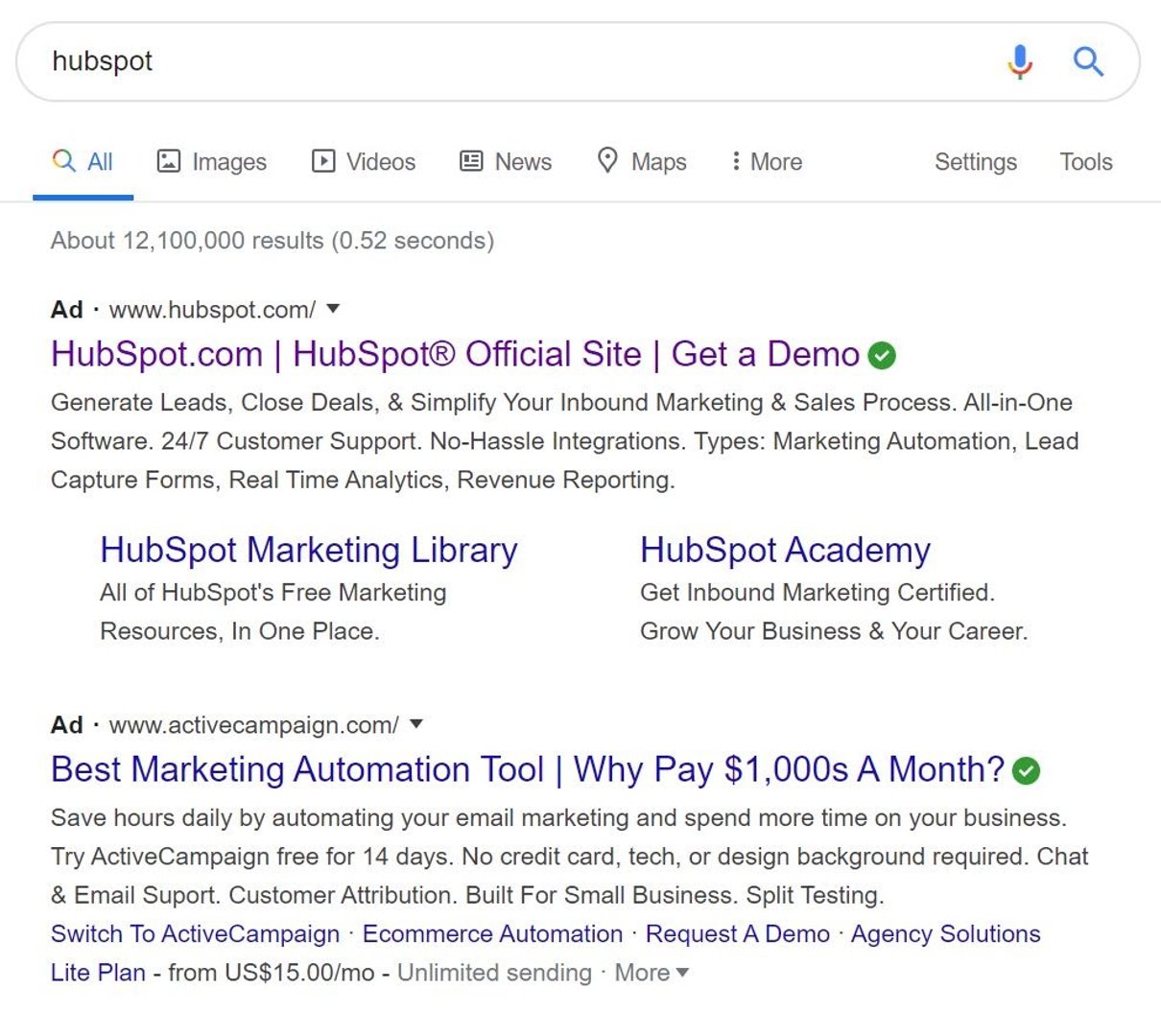Switch to the All results tab
Viewport: 1161px width, 1036px height.
coord(84,161)
